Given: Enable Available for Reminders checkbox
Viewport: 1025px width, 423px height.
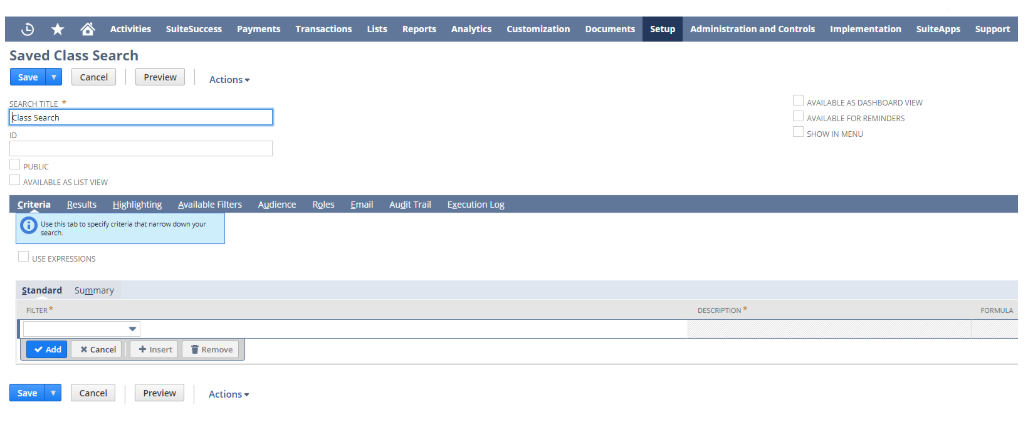Looking at the screenshot, I should point(798,116).
